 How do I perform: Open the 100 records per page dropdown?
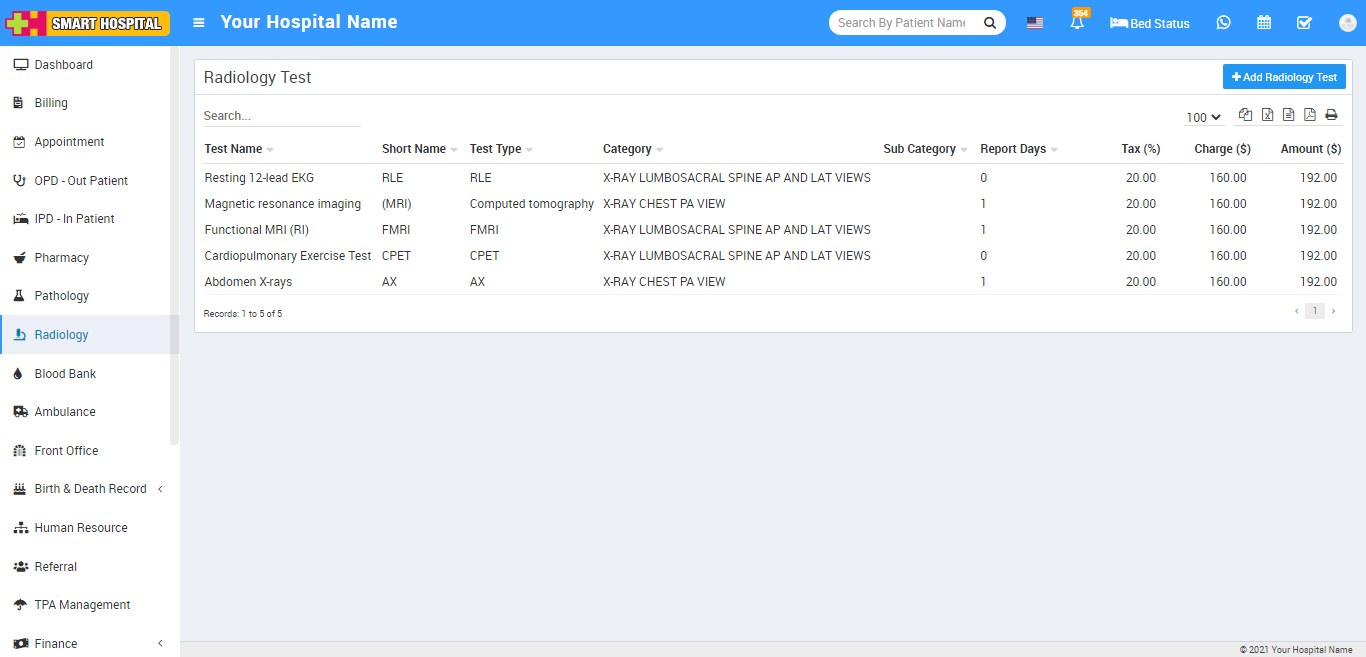[x=1203, y=118]
